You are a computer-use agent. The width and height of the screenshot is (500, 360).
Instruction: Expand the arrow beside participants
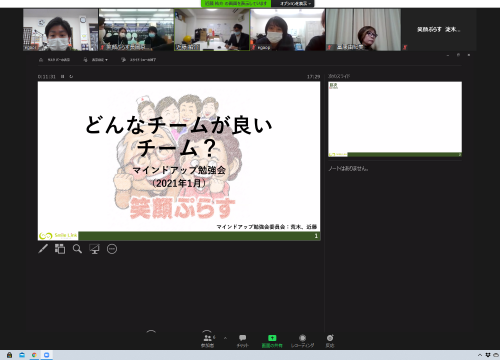(225, 338)
